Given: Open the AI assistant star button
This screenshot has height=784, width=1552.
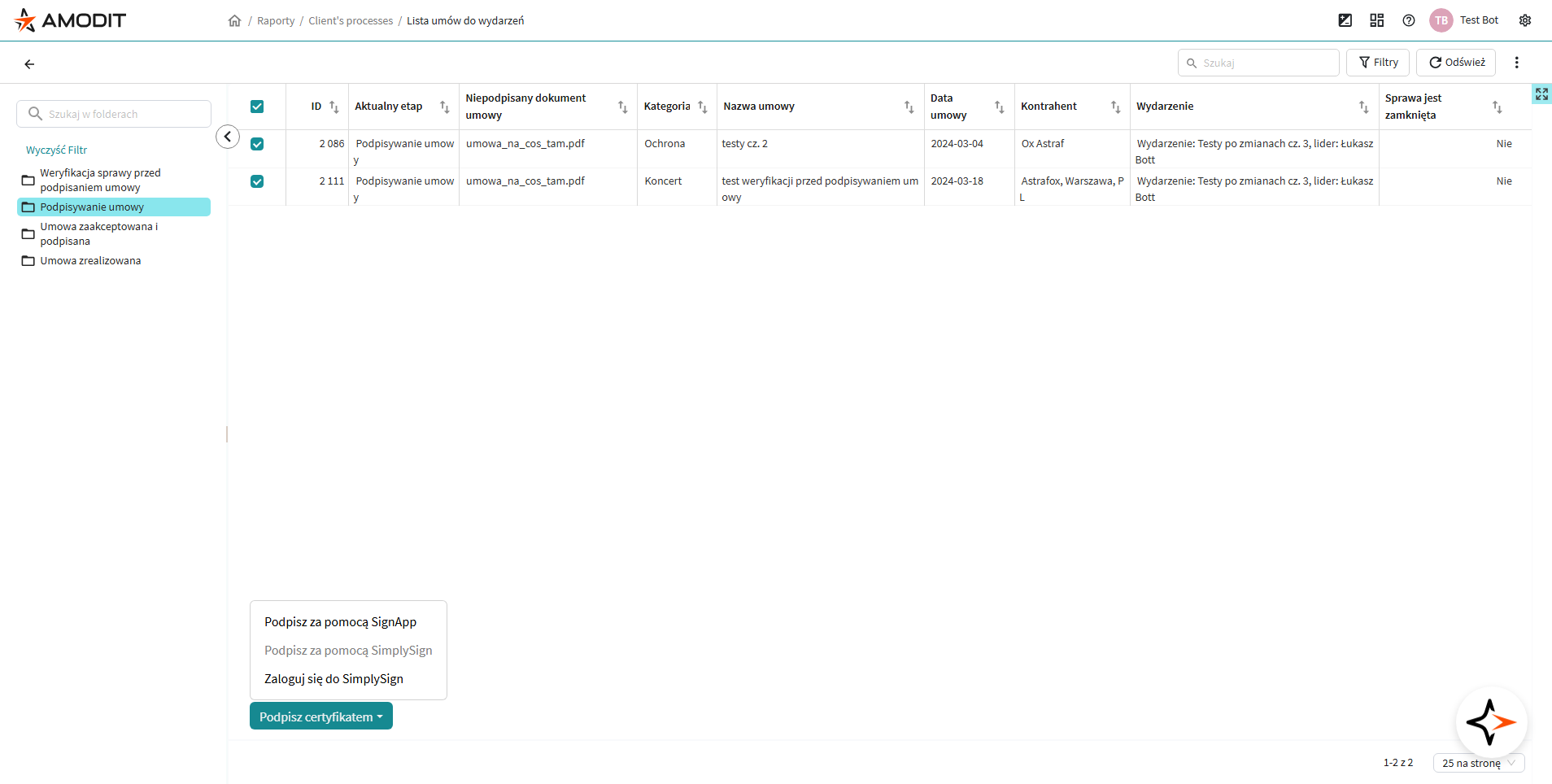Looking at the screenshot, I should pyautogui.click(x=1491, y=722).
